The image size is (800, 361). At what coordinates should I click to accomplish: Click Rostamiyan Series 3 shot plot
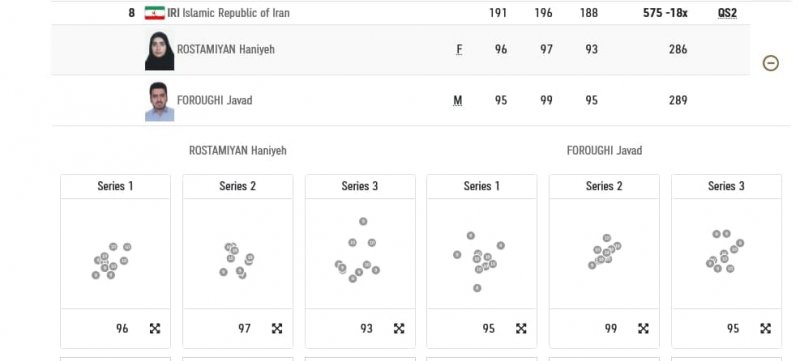point(360,253)
